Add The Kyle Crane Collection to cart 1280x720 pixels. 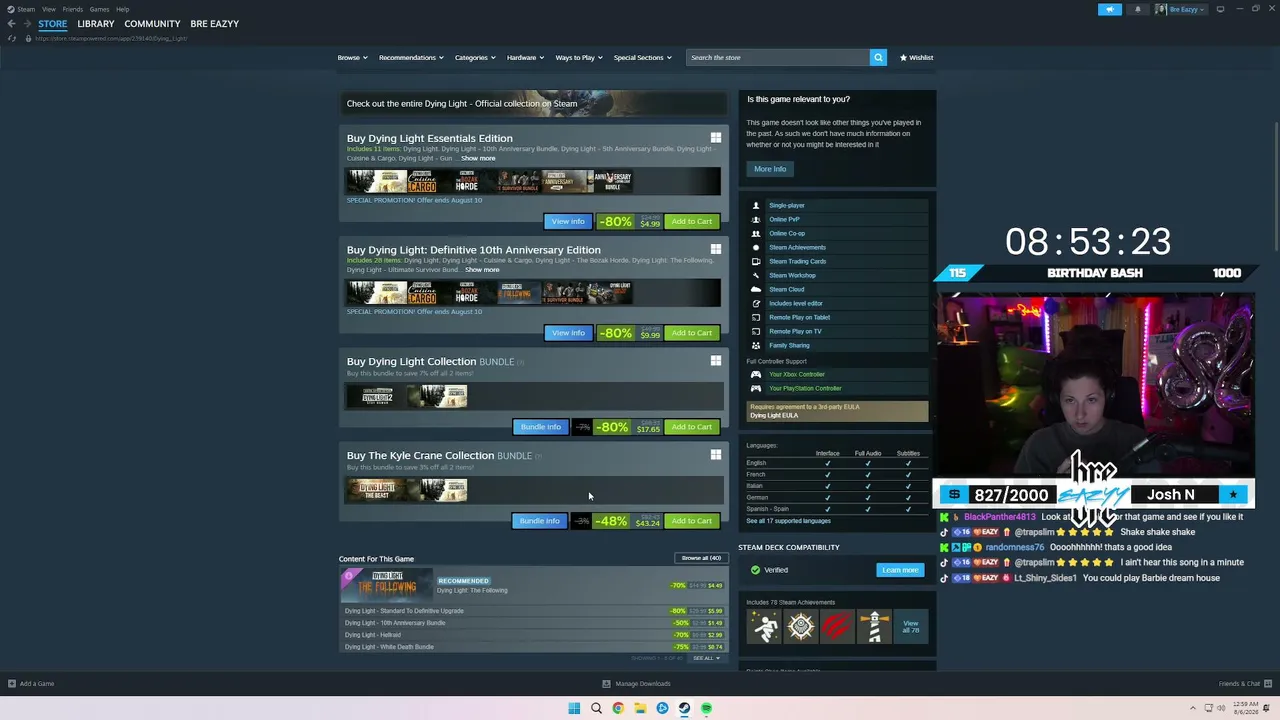692,521
